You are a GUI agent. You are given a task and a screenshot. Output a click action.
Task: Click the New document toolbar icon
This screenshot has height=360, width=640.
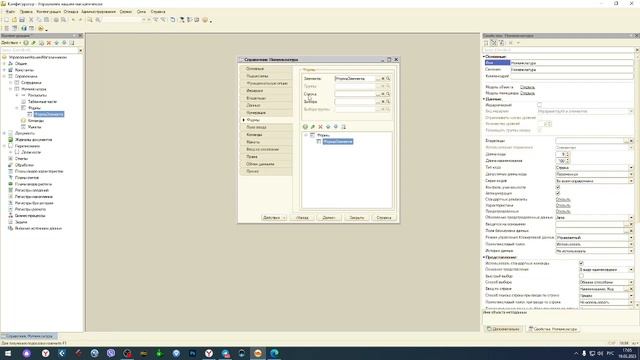click(6, 20)
